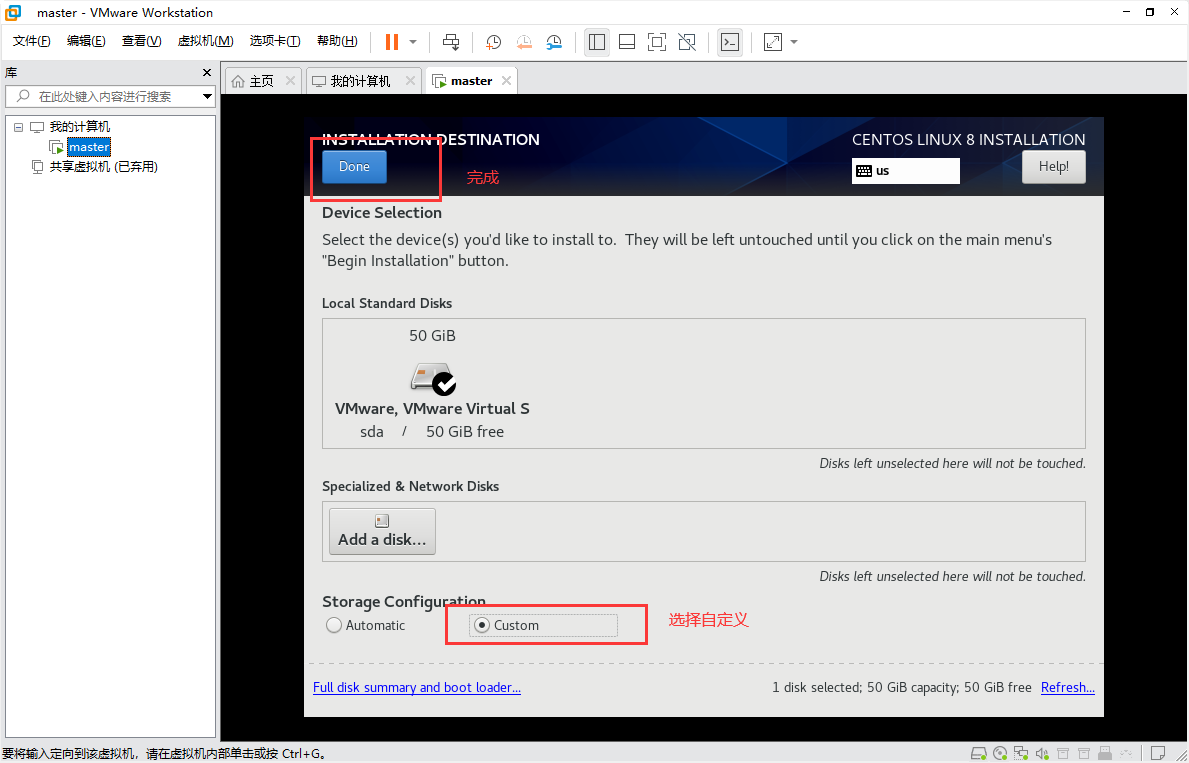The width and height of the screenshot is (1189, 763).
Task: Open the 虚拟机(M) menu
Action: click(x=205, y=41)
